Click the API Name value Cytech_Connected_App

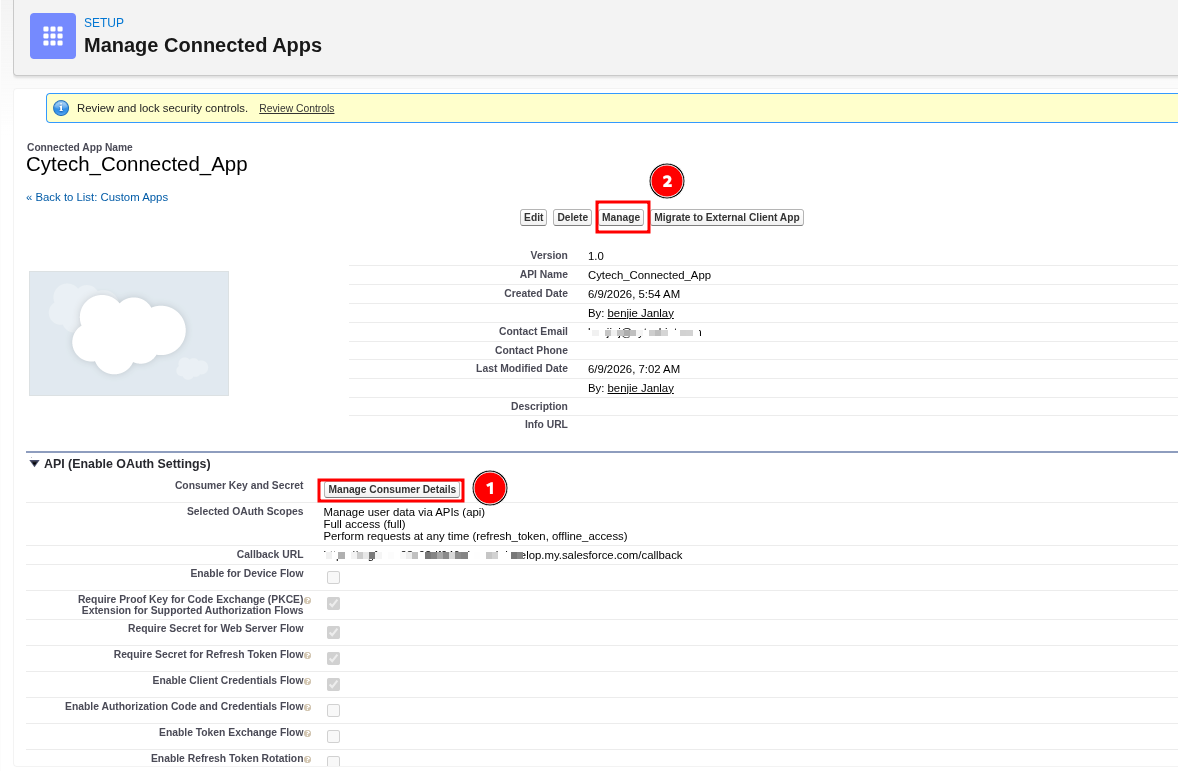click(649, 275)
